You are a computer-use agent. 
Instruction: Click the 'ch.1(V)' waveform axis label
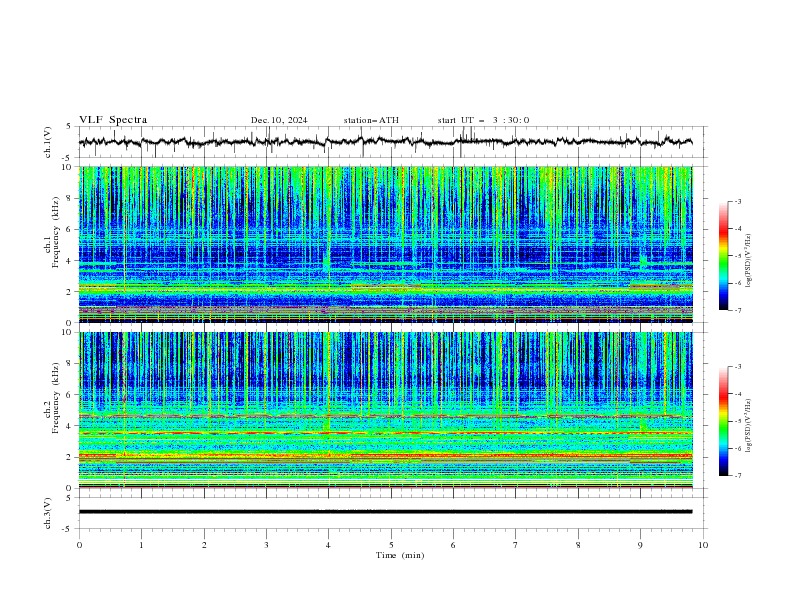coord(48,142)
